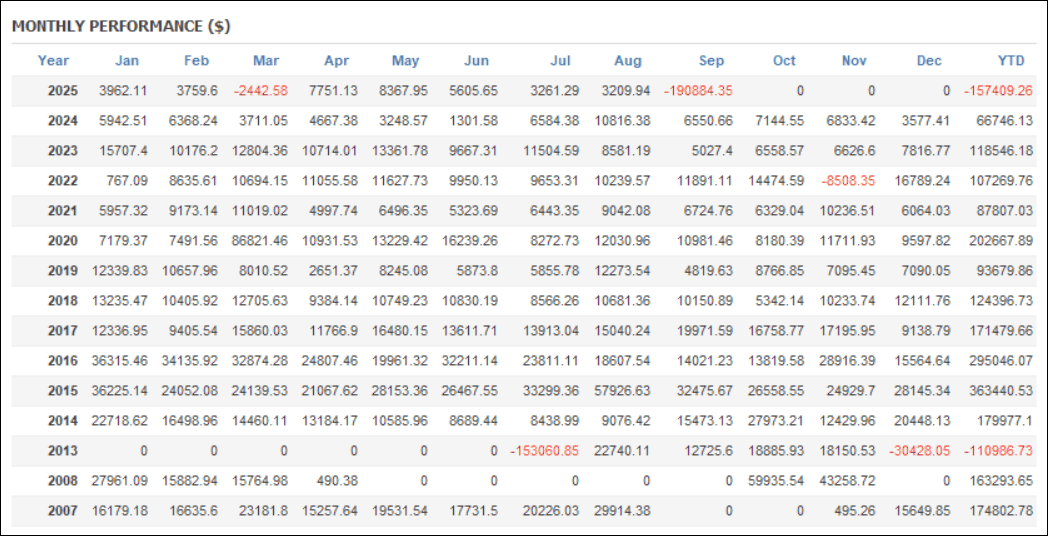Click the 2025 September loss value -190884.35
1048x536 pixels.
coord(698,90)
